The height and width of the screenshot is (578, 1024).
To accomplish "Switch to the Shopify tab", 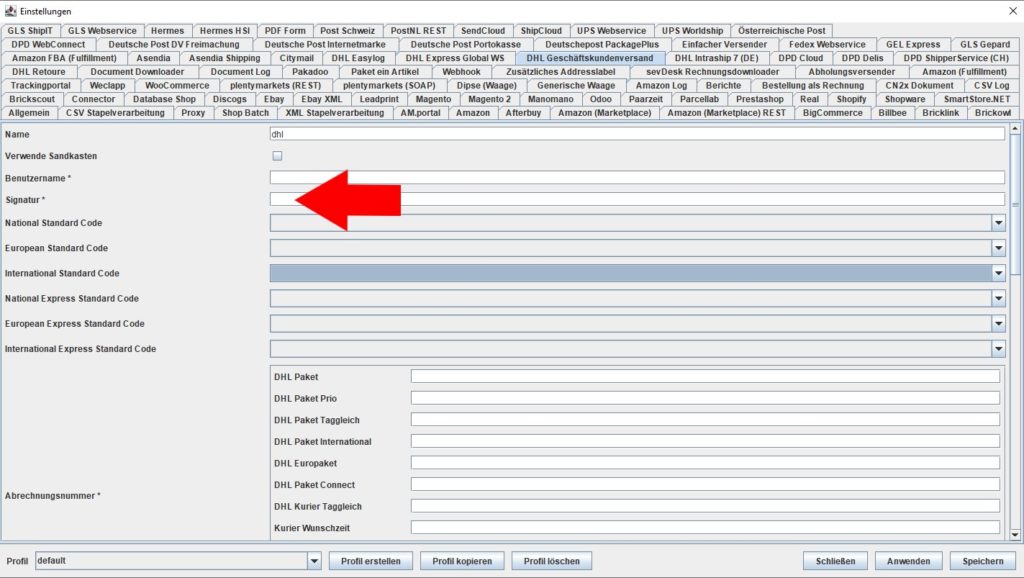I will [852, 99].
